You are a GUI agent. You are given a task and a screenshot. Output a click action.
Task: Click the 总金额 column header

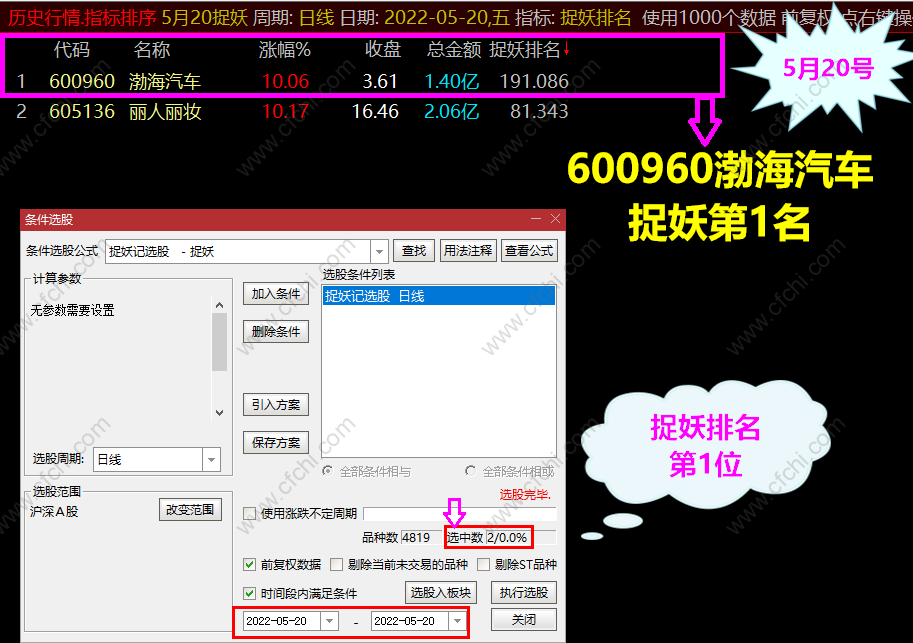454,50
